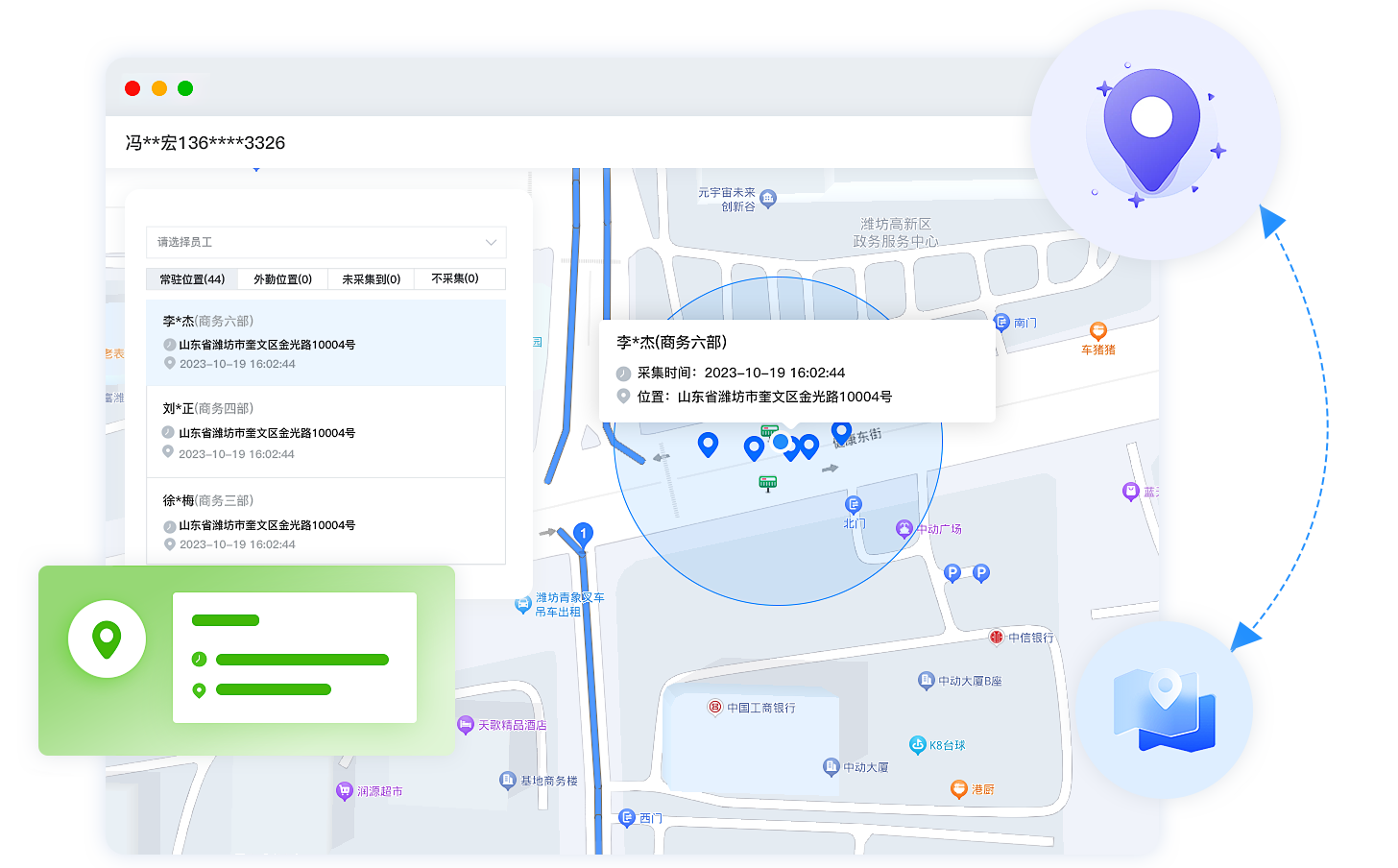Switch to the 常驻位置(44) tab
Screen dimensions: 1398x868
192,279
